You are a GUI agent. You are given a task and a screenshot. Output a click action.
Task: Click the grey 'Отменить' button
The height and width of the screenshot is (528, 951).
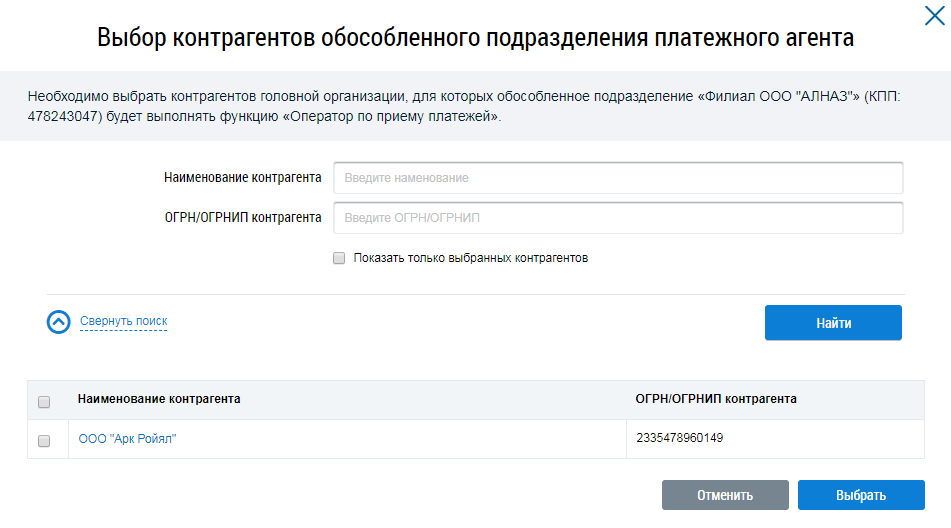point(725,496)
